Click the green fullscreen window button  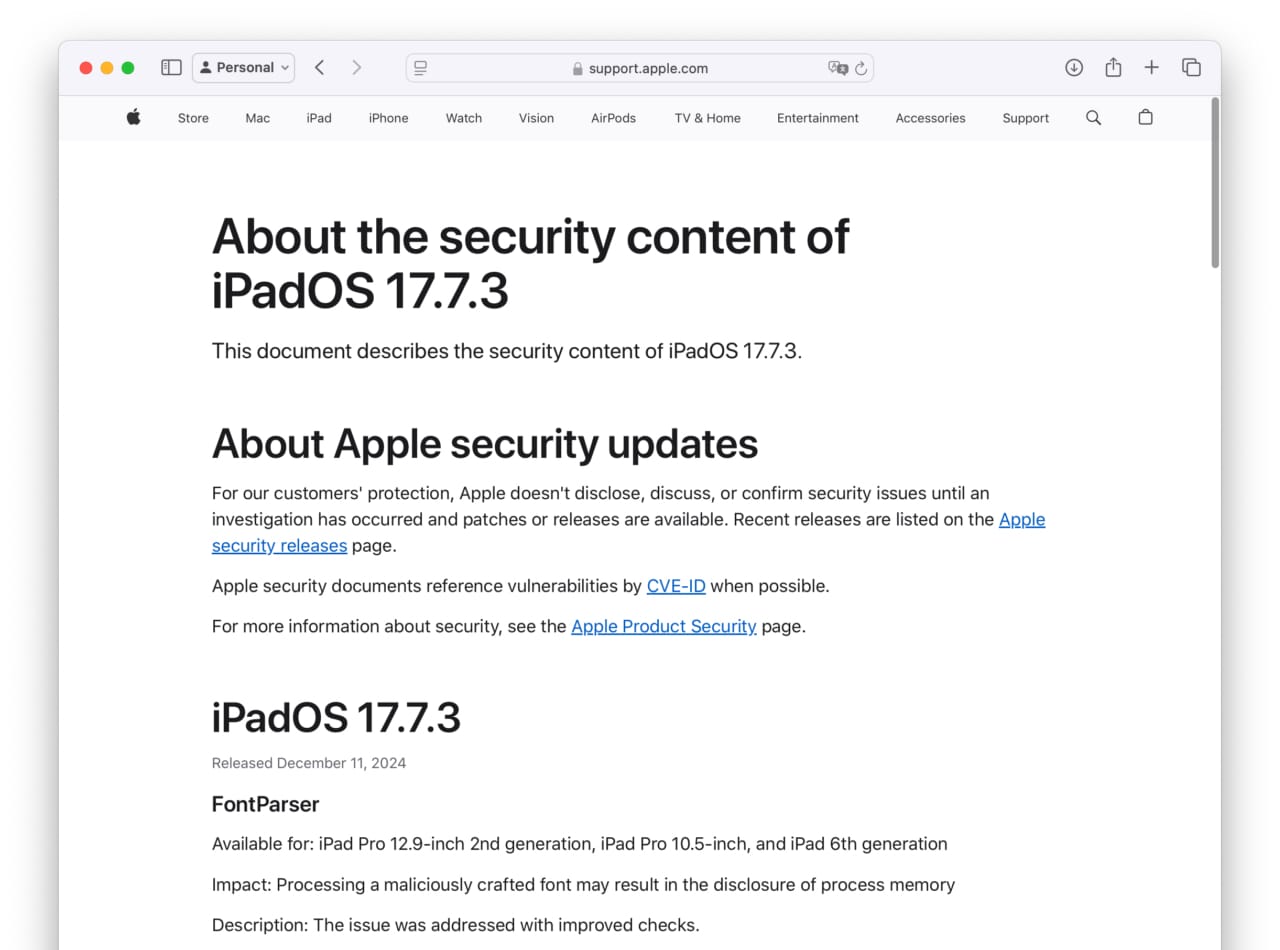pyautogui.click(x=128, y=68)
